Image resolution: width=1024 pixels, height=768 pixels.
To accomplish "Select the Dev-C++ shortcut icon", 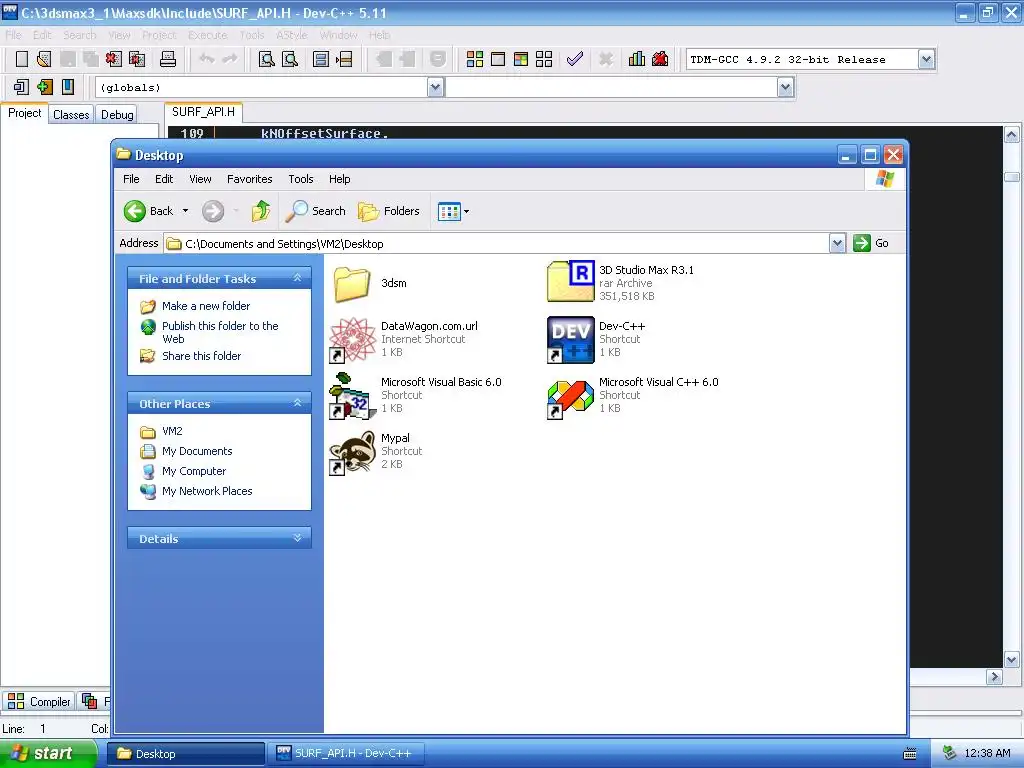I will 570,340.
